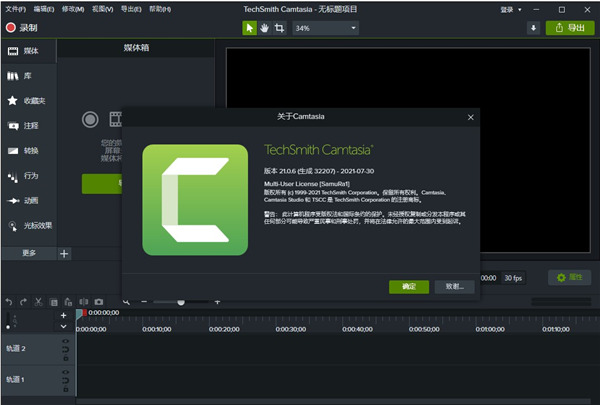
Task: Select the pan hand tool
Action: (x=264, y=28)
